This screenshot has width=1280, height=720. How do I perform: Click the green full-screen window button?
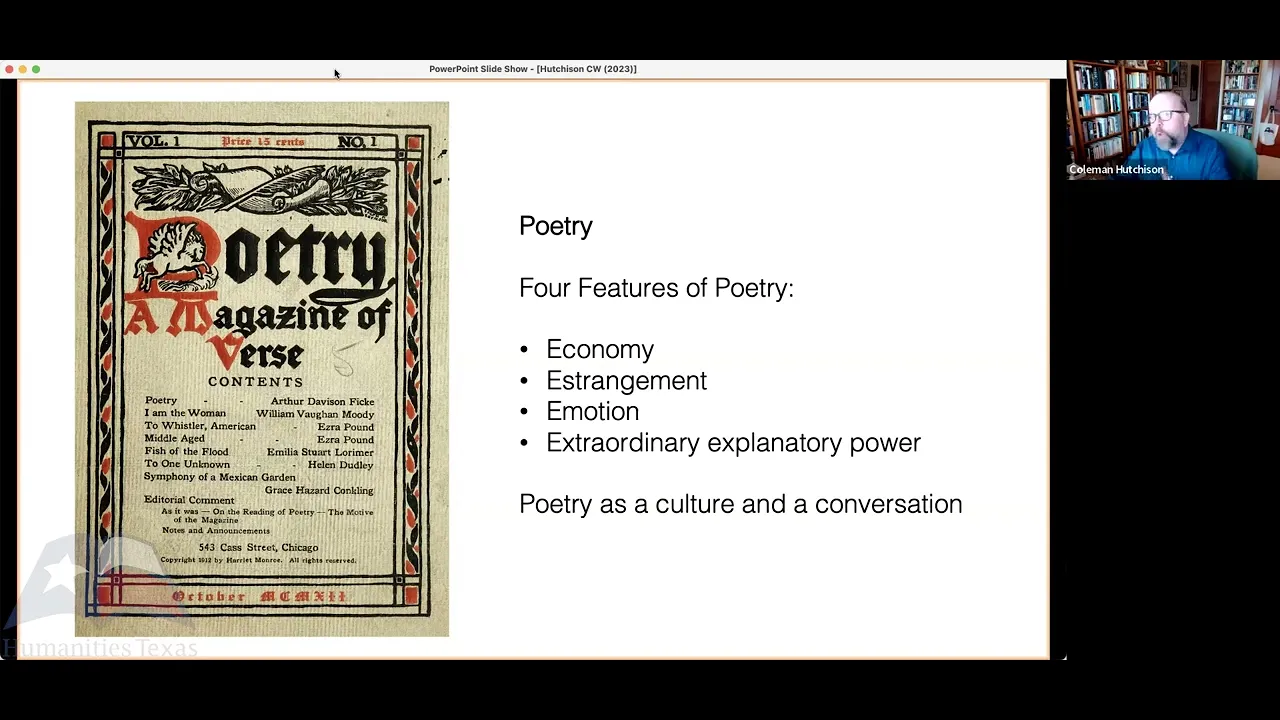coord(36,69)
